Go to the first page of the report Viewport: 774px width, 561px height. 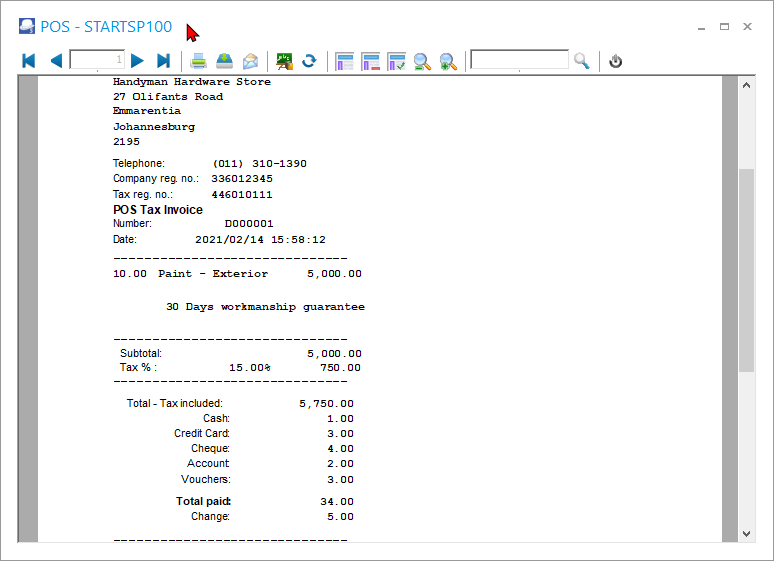29,61
